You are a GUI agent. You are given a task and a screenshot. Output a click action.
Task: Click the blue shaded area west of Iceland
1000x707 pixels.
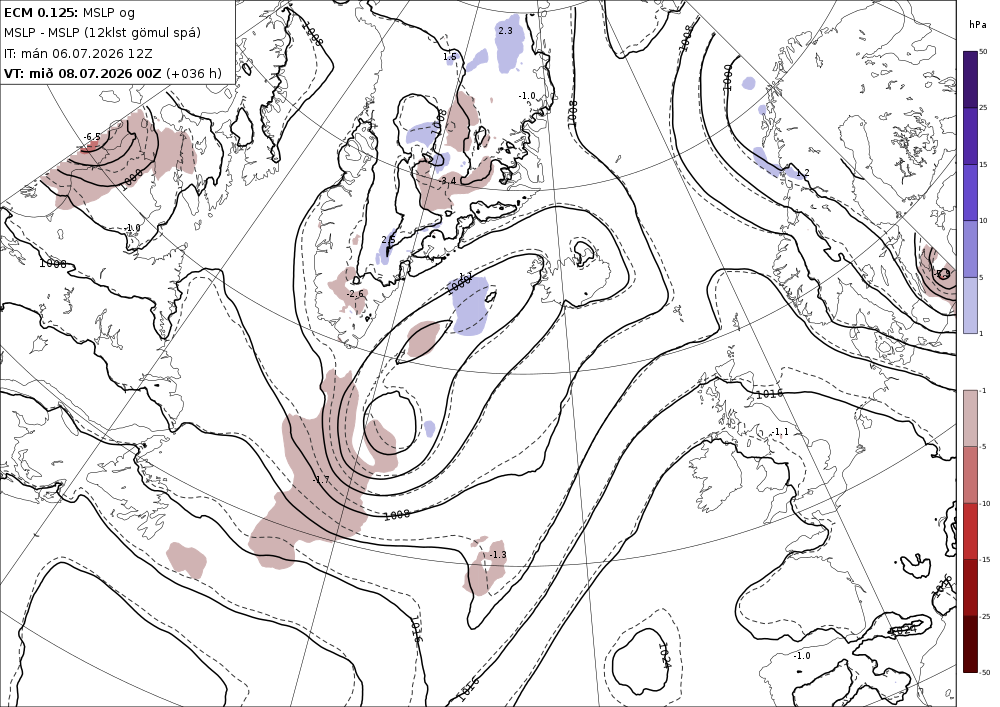[470, 305]
